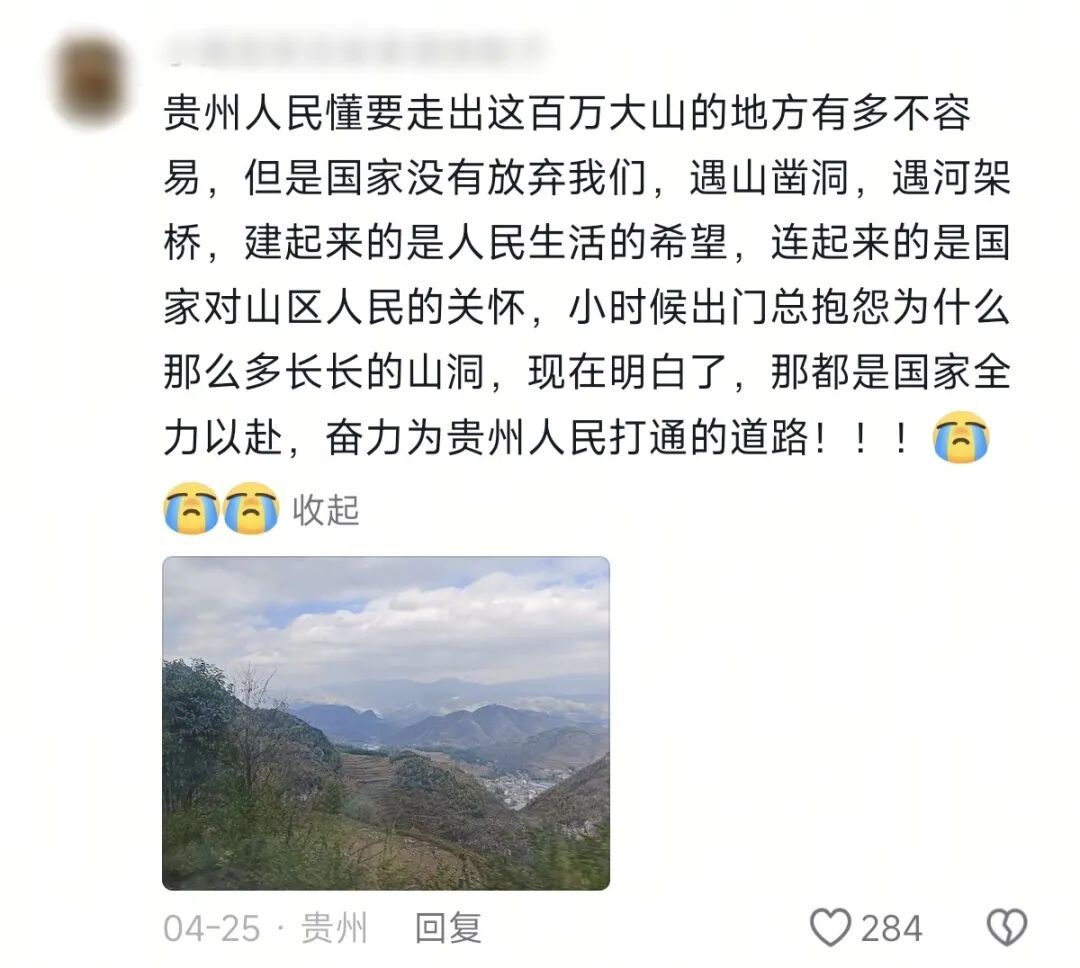Collapse the comment with 收起
Image resolution: width=1080 pixels, height=968 pixels.
(326, 511)
